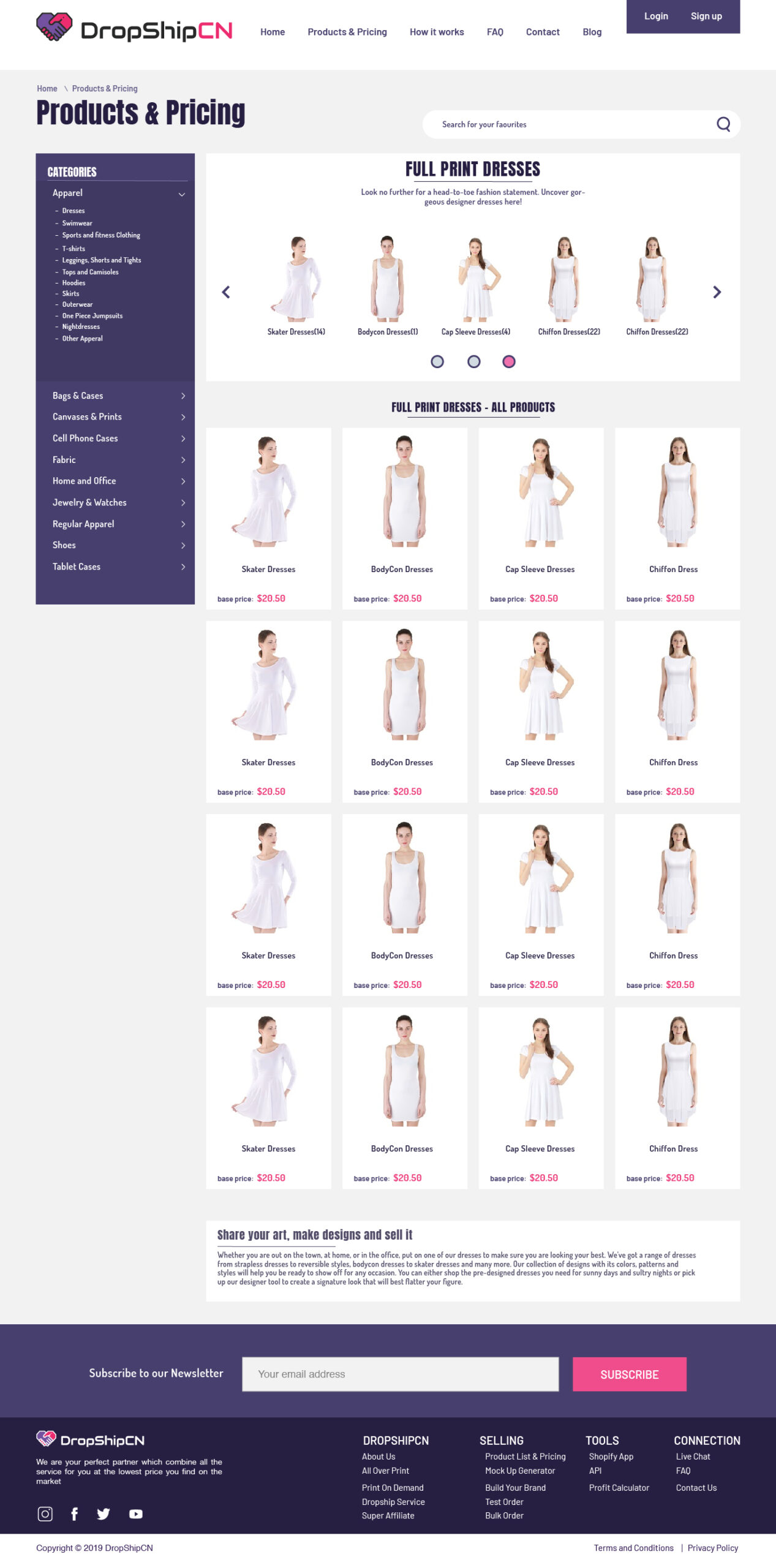Expand the Jewelry & Watches category
Viewport: 776px width, 1568px height.
183,502
